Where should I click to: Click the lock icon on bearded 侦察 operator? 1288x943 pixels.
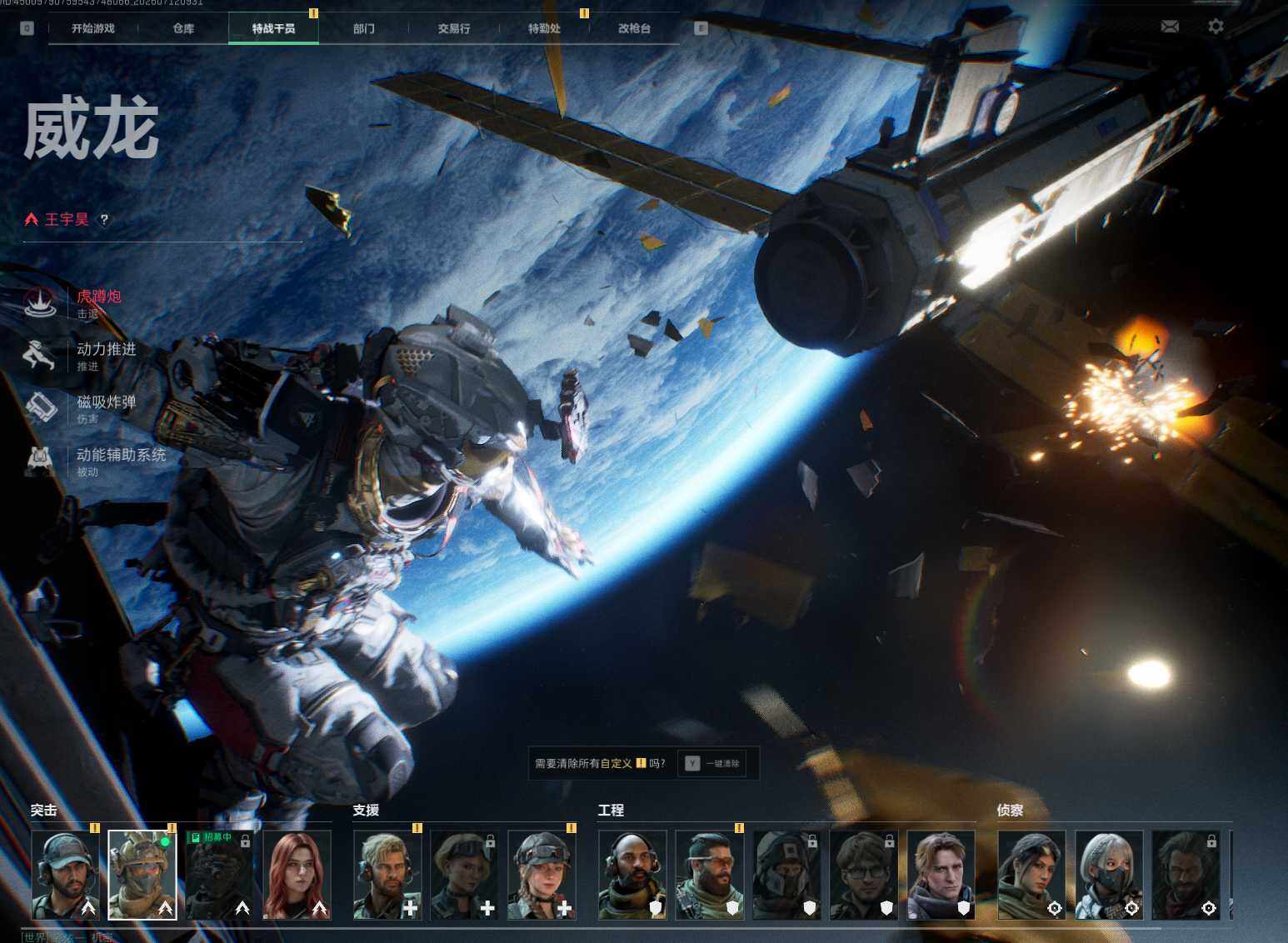[x=1211, y=841]
